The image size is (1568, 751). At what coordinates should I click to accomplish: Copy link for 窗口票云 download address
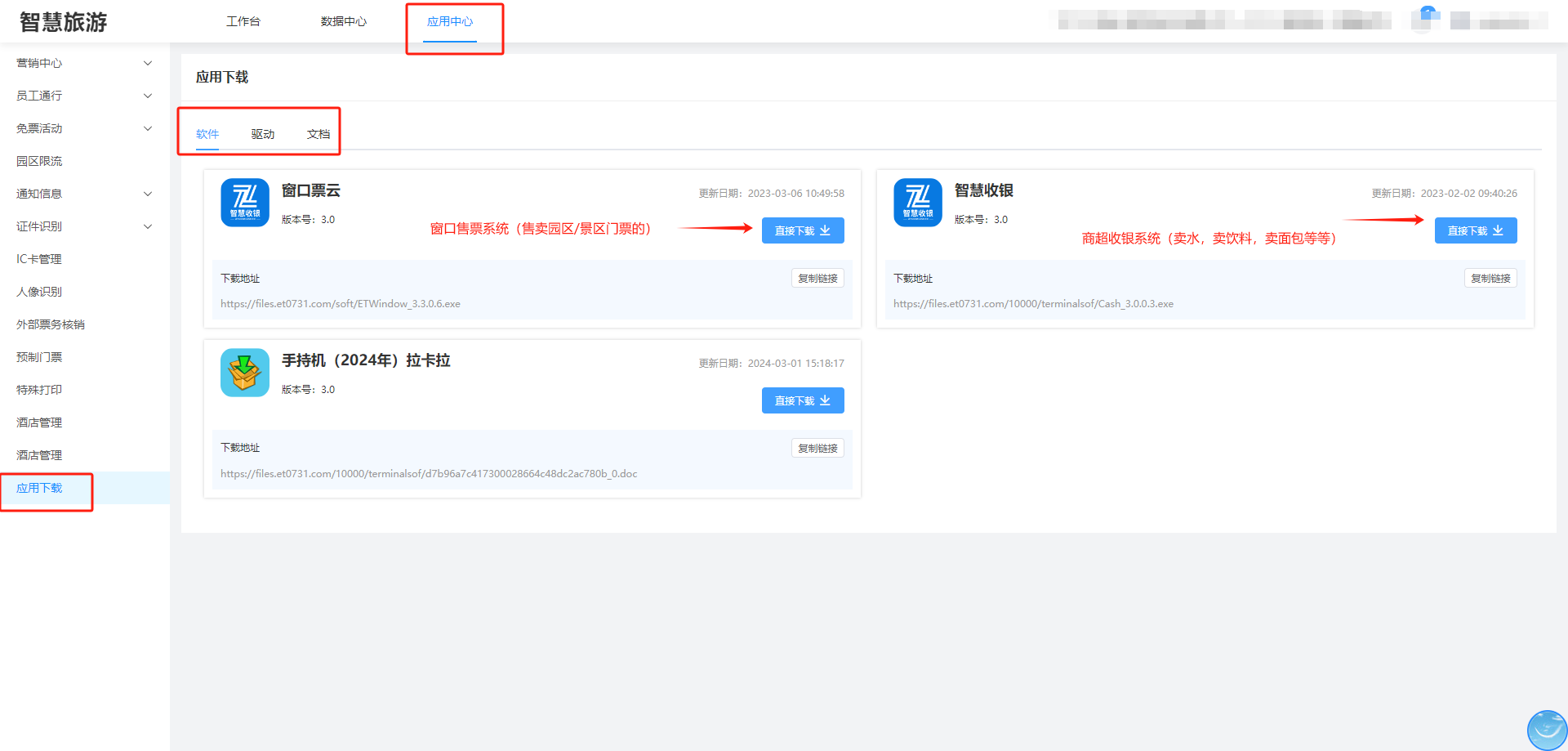817,279
